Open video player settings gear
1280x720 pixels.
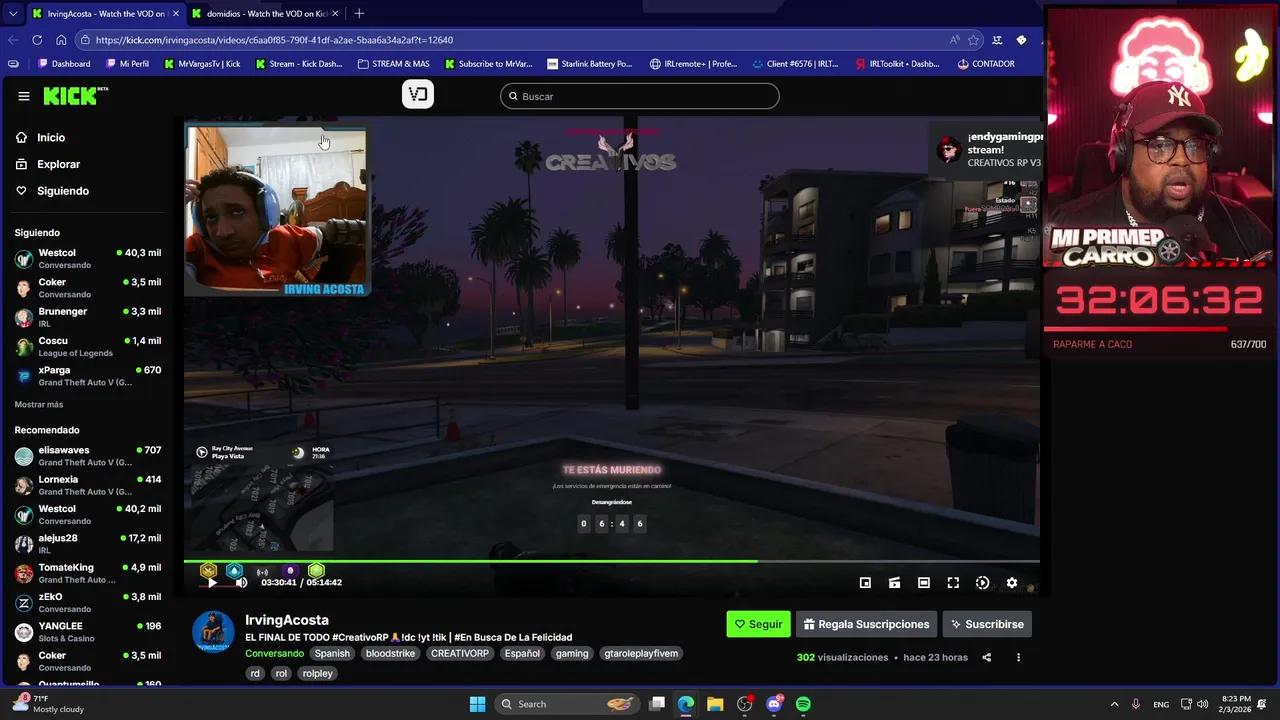pyautogui.click(x=1012, y=583)
